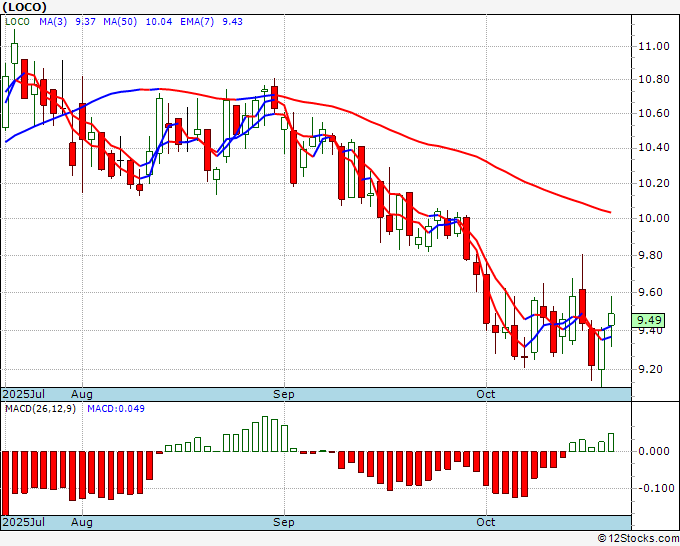Click the 10.00 price axis label
The height and width of the screenshot is (546, 680).
click(x=654, y=218)
